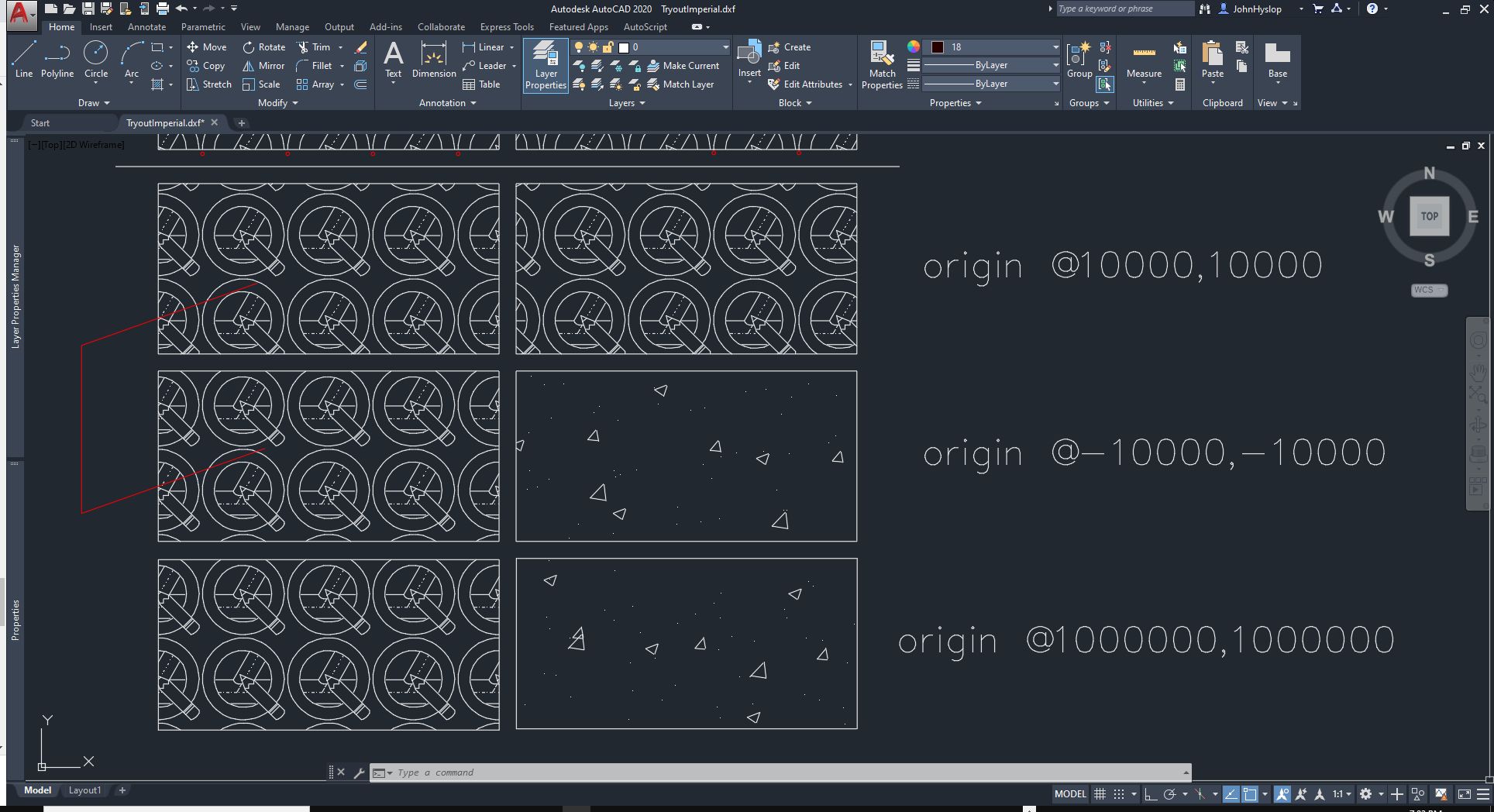Click the Match Properties tool
The image size is (1494, 812).
882,65
